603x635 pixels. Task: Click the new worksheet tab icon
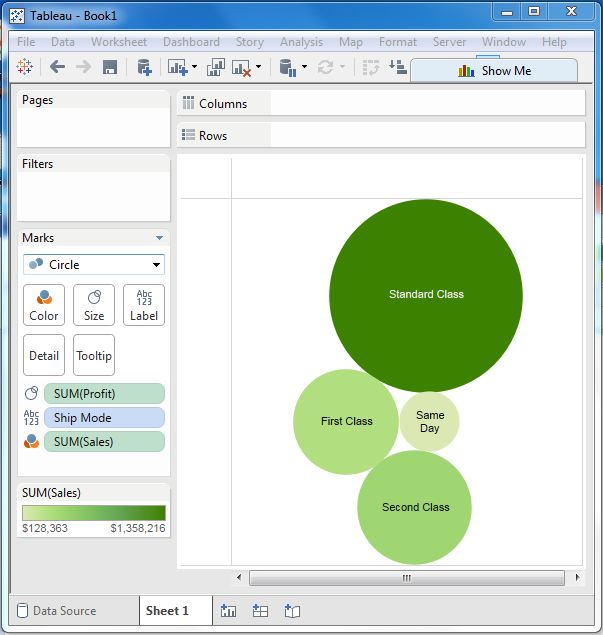(x=228, y=611)
